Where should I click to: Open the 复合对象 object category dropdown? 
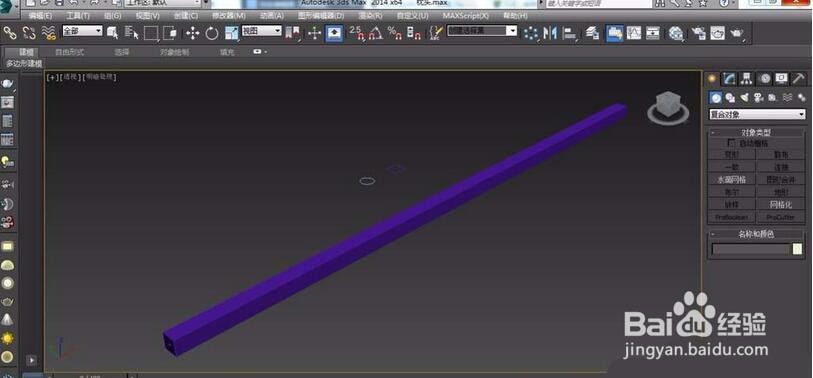point(758,114)
